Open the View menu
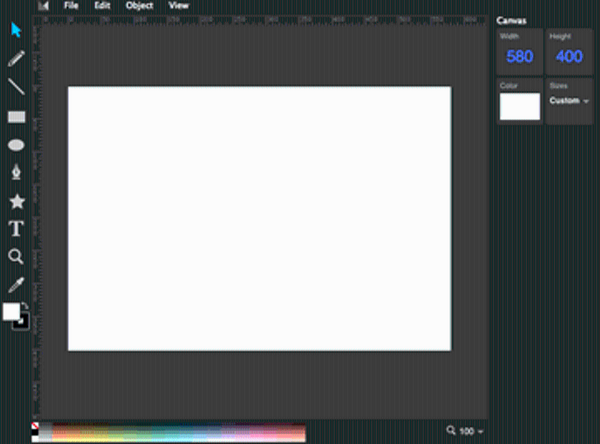 click(179, 5)
